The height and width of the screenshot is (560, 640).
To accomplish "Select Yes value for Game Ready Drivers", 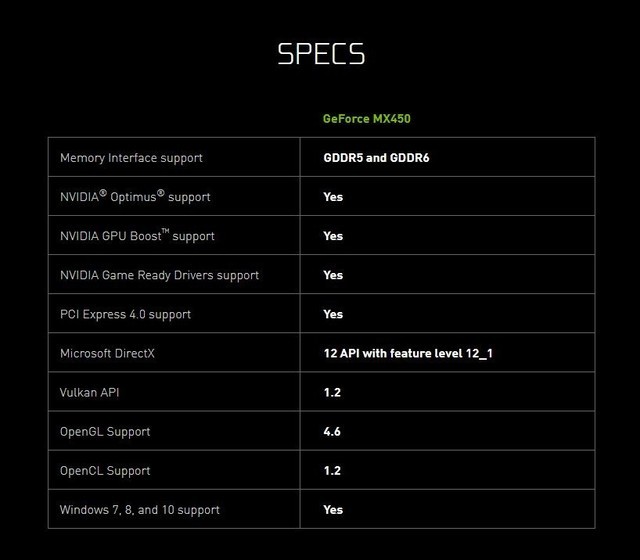I will 333,275.
